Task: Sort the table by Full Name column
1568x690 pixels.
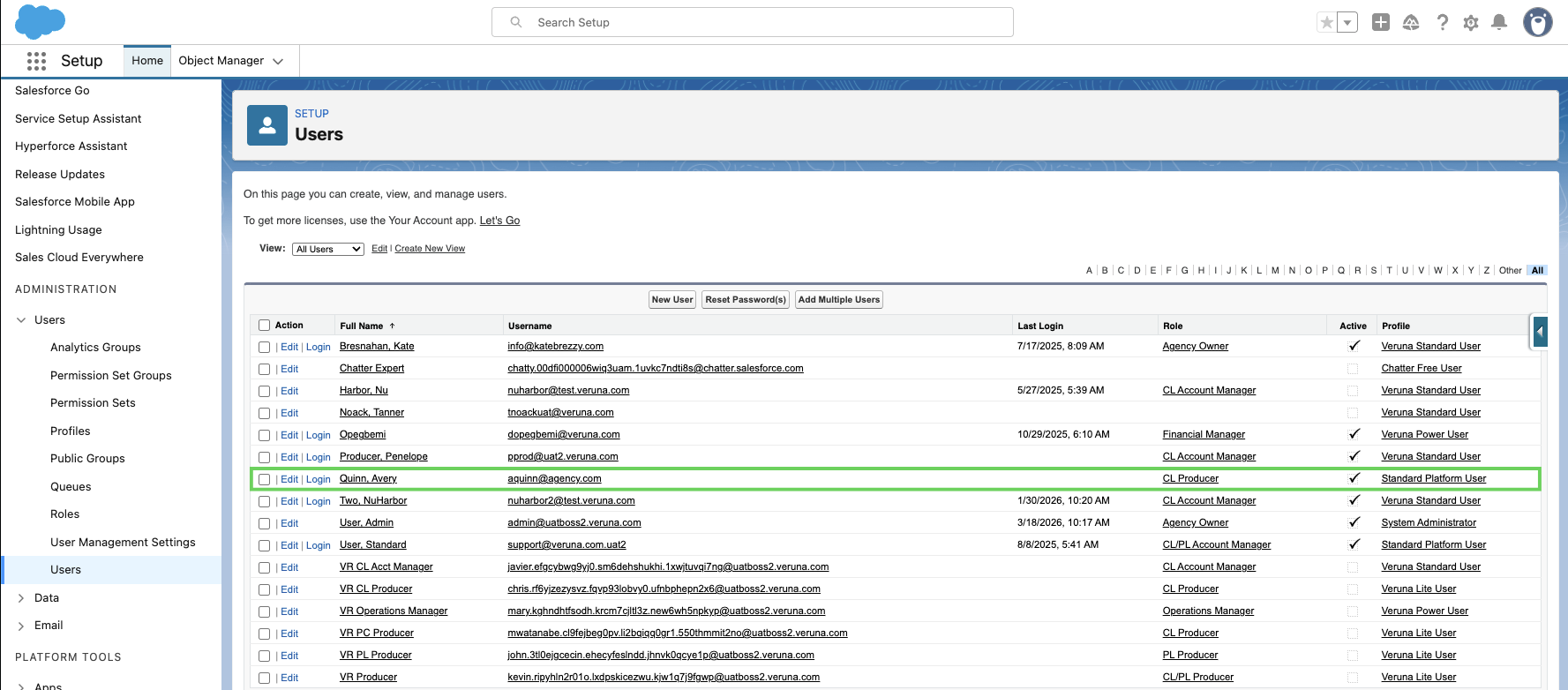Action: click(362, 326)
